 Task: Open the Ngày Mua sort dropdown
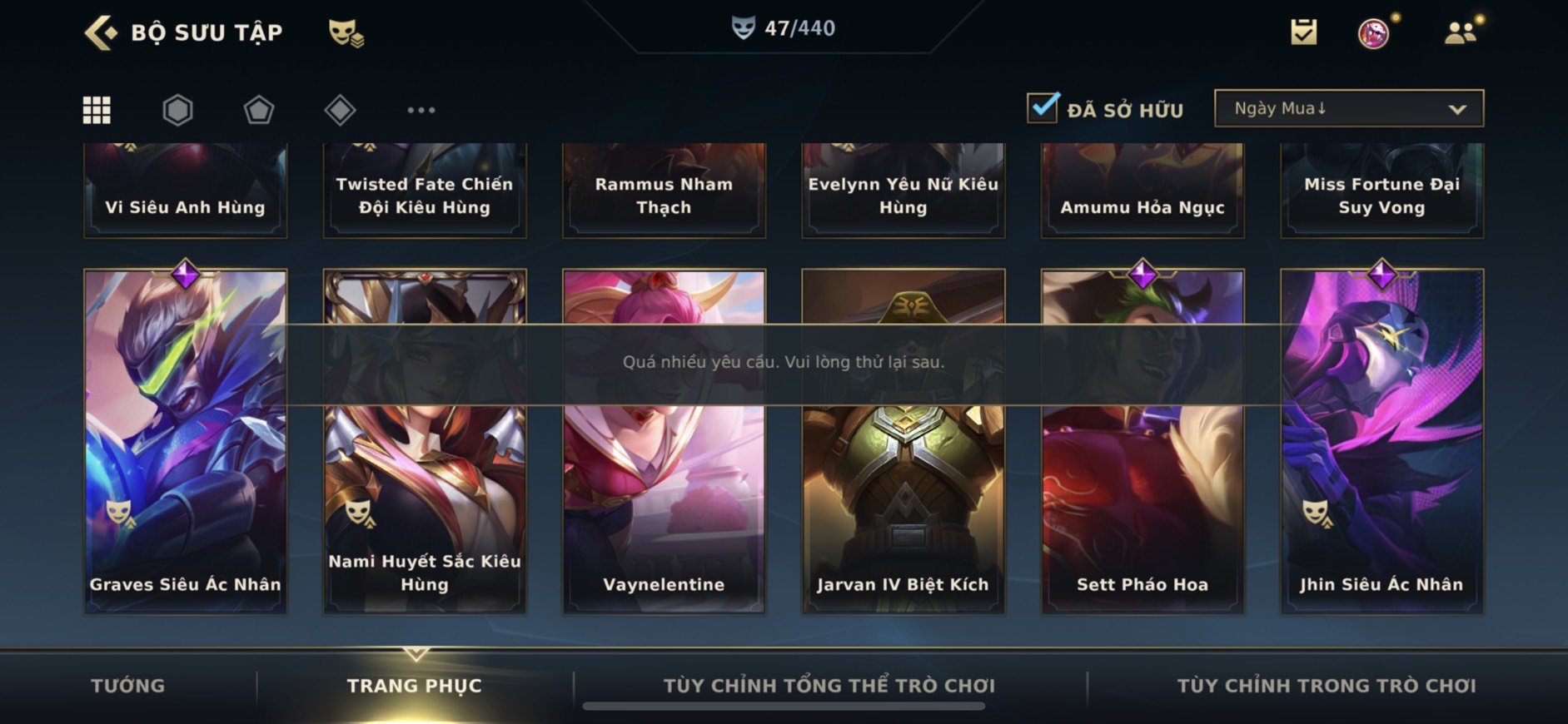1348,108
